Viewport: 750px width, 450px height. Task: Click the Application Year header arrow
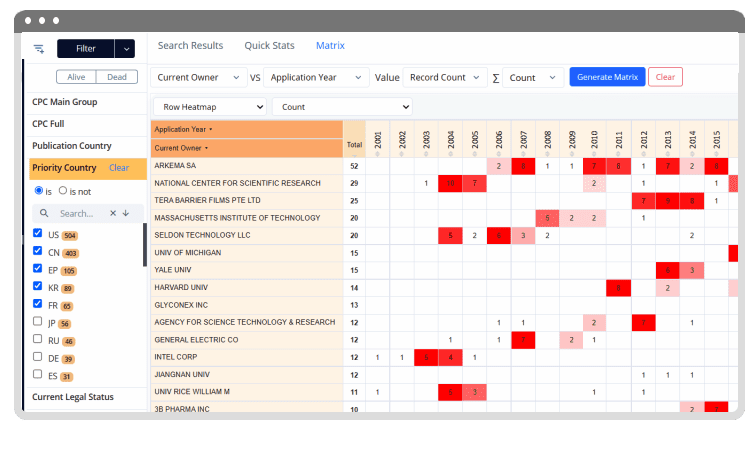(x=211, y=130)
